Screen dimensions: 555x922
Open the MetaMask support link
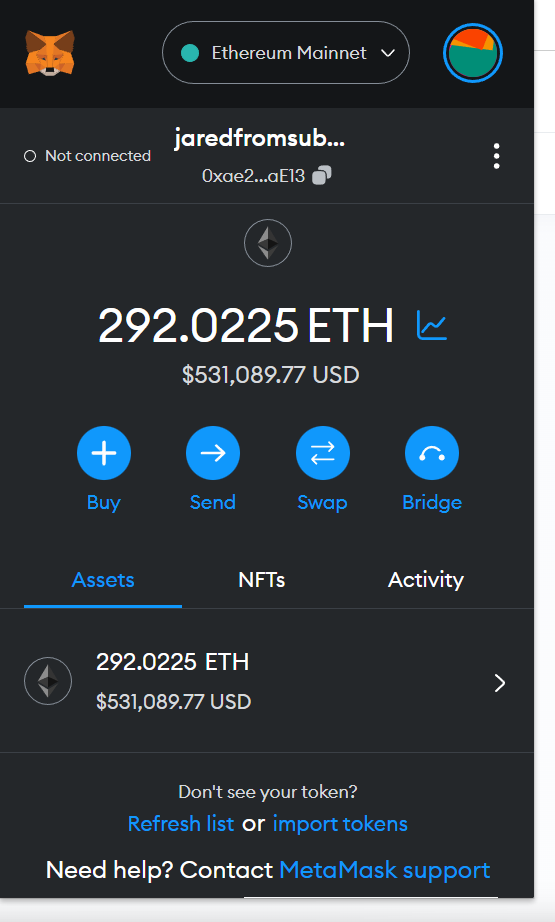385,870
